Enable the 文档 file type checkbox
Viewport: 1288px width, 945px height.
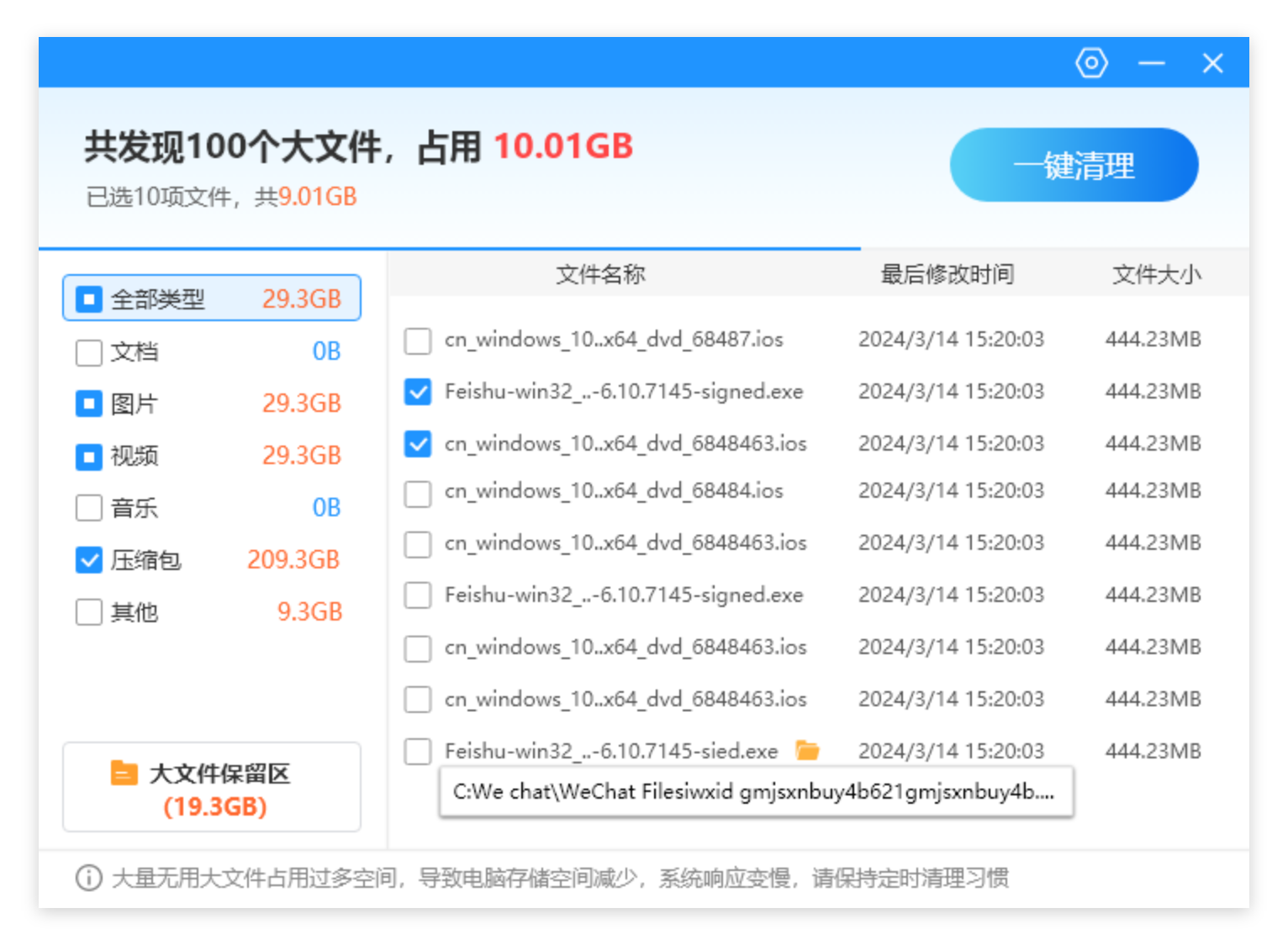pyautogui.click(x=88, y=351)
